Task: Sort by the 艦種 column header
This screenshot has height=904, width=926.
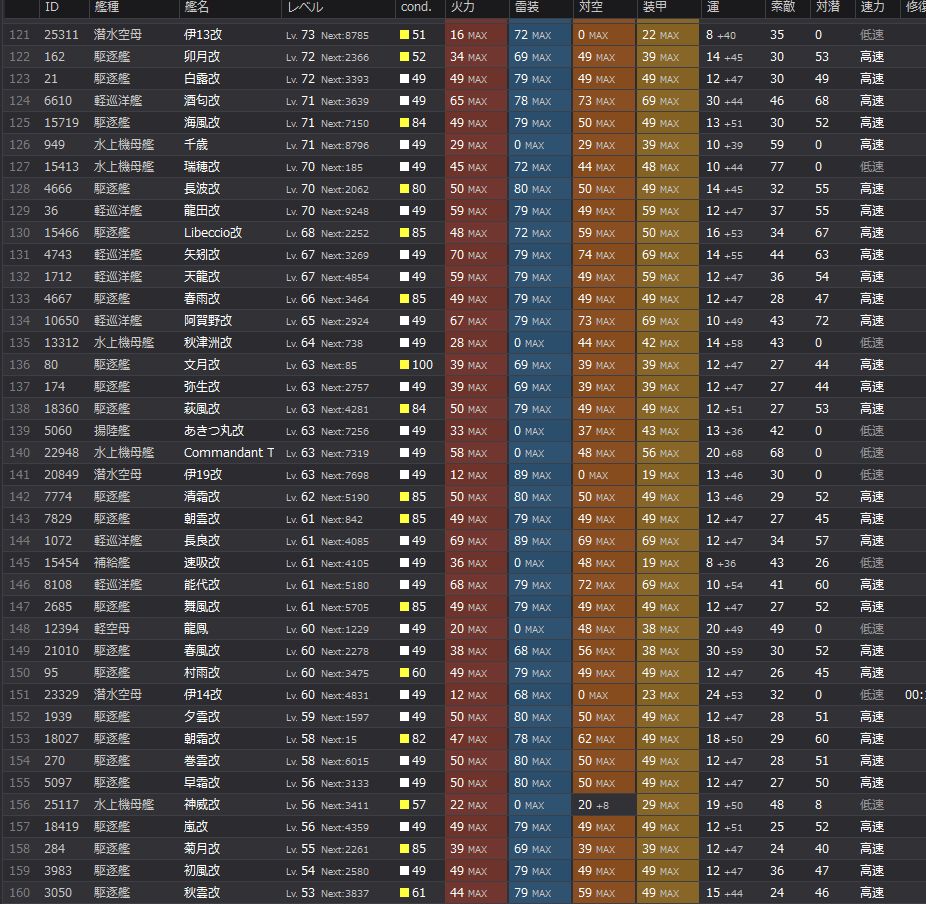Action: click(106, 7)
